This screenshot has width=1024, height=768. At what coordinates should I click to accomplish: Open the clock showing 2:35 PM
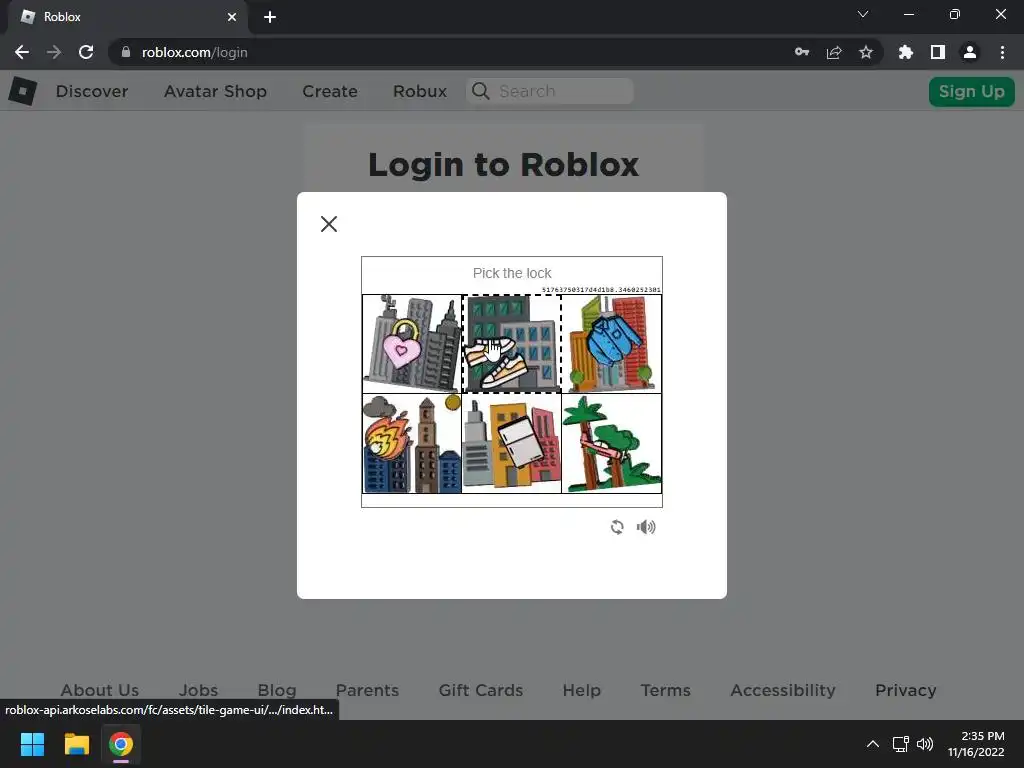tap(976, 744)
